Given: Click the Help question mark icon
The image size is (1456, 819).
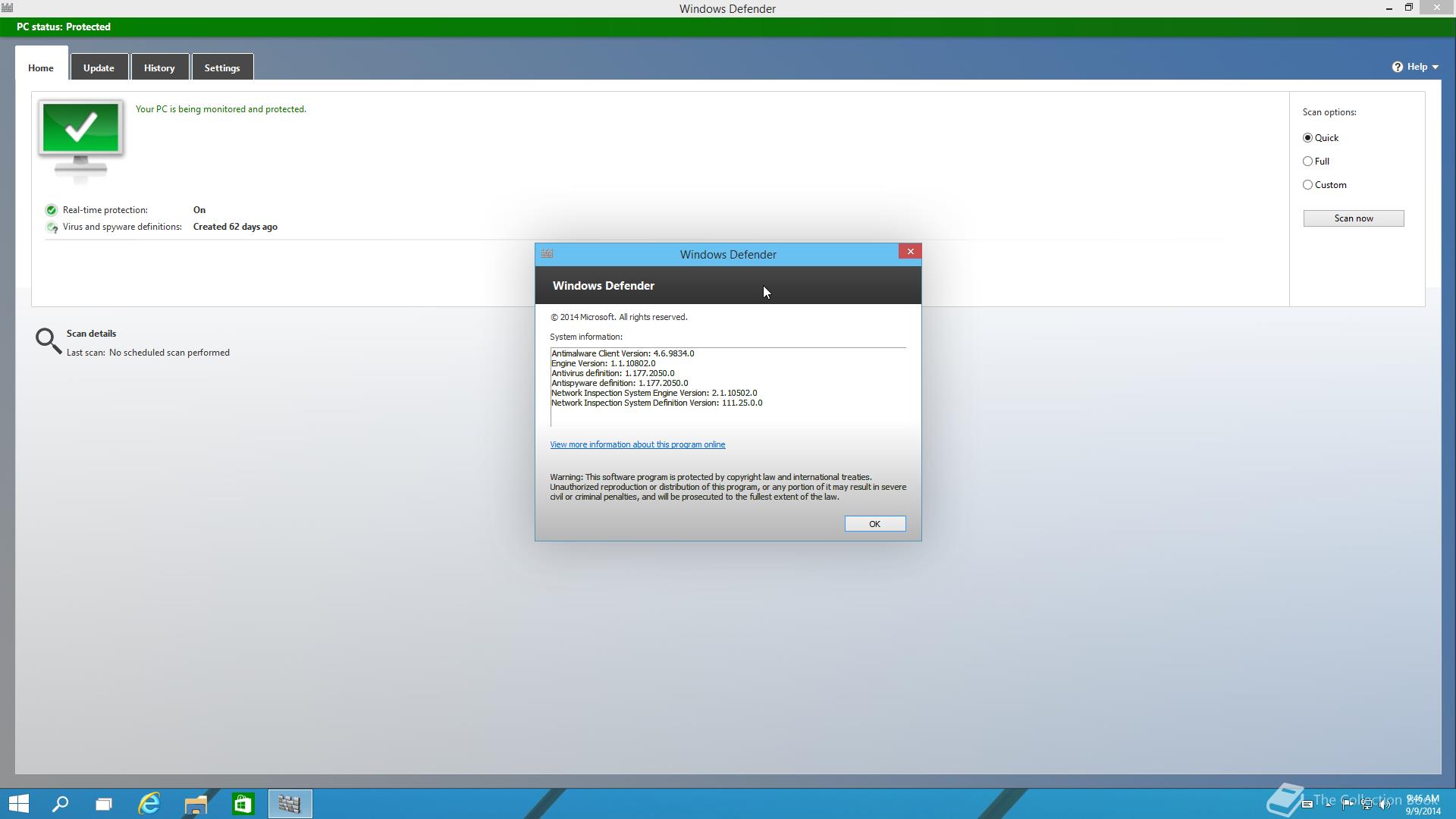Looking at the screenshot, I should click(x=1398, y=67).
